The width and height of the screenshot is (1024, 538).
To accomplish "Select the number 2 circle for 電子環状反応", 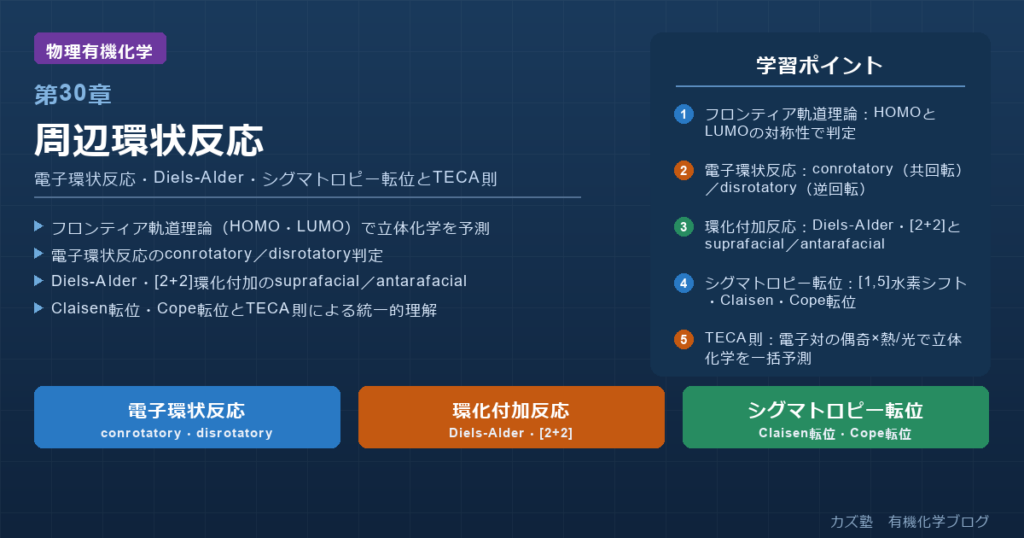I will click(x=684, y=170).
